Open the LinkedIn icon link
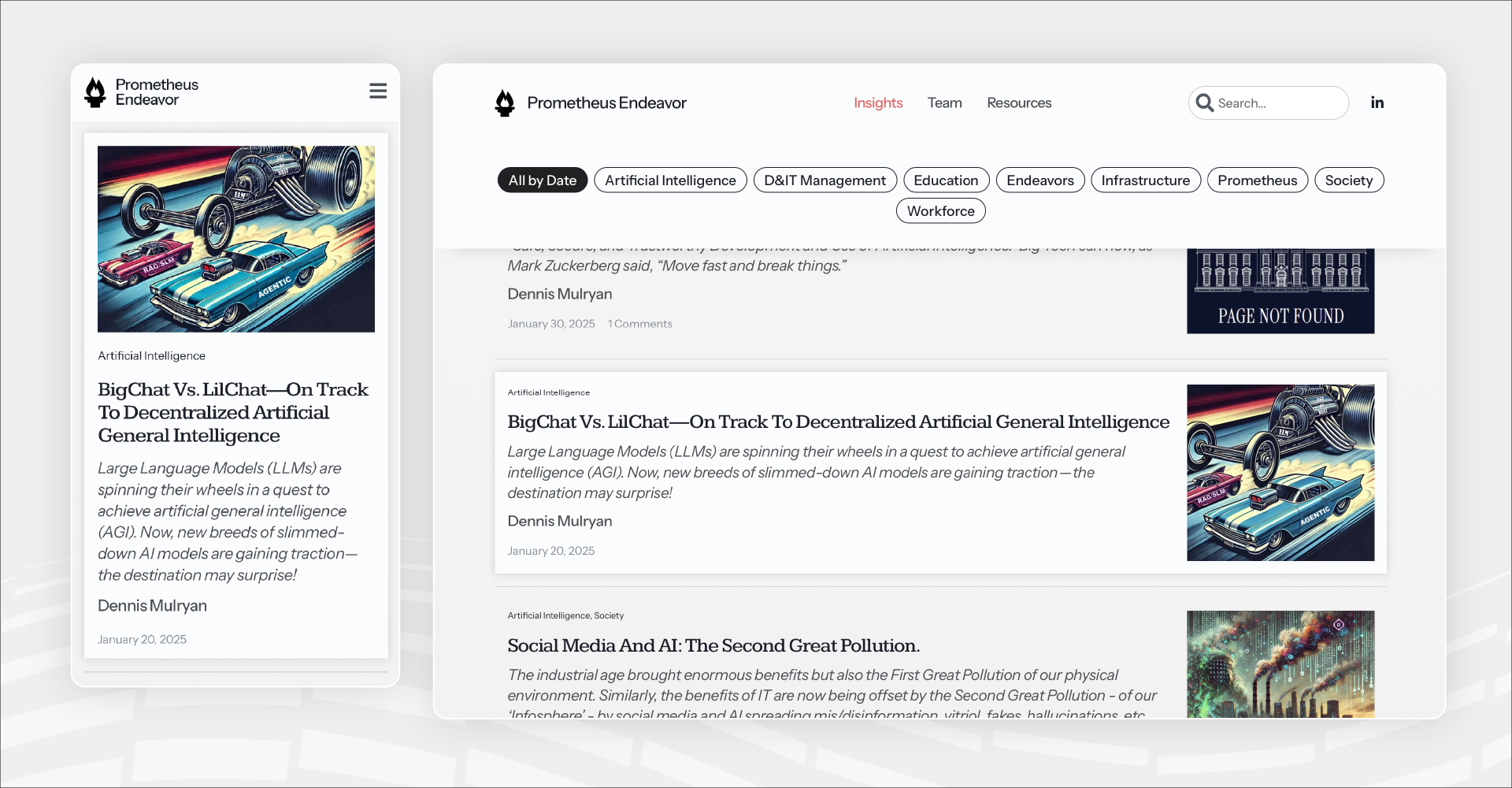This screenshot has width=1512, height=788. pyautogui.click(x=1377, y=102)
